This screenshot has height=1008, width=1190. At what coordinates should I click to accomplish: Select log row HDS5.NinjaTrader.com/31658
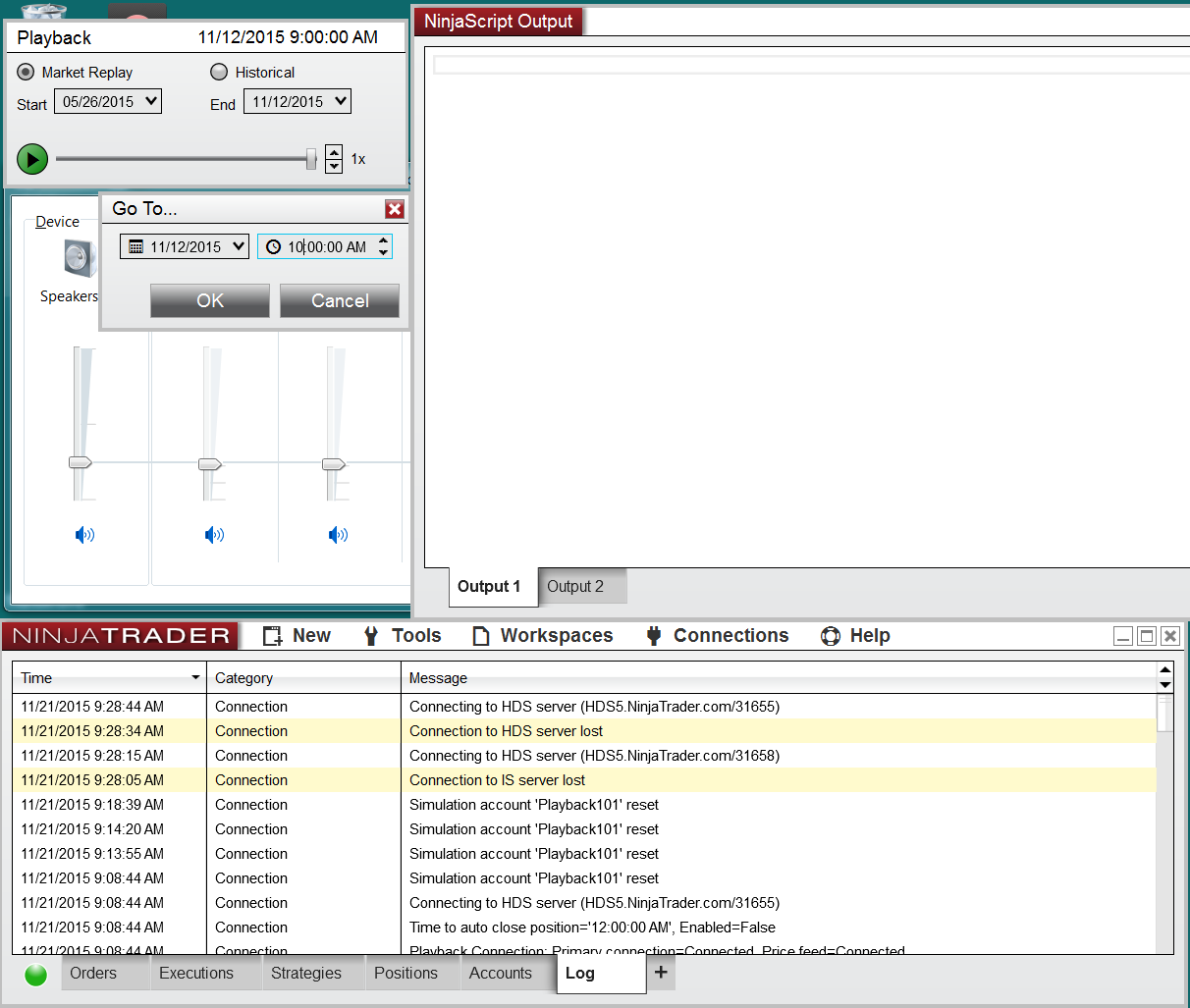click(x=585, y=756)
